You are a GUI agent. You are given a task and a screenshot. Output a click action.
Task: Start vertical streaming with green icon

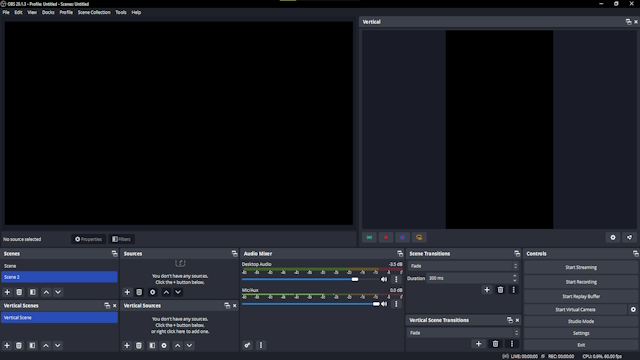click(x=369, y=238)
